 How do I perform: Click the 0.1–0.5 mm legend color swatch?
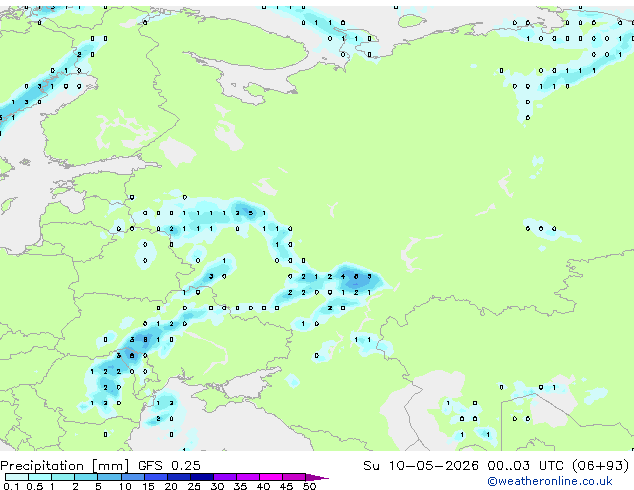click(x=17, y=477)
